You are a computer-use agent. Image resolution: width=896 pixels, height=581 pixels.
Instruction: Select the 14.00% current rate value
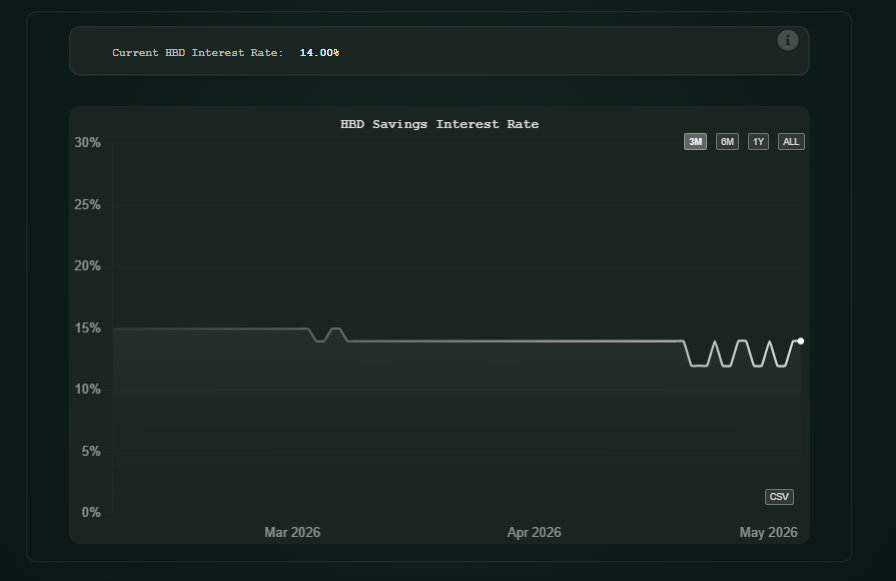[x=319, y=53]
